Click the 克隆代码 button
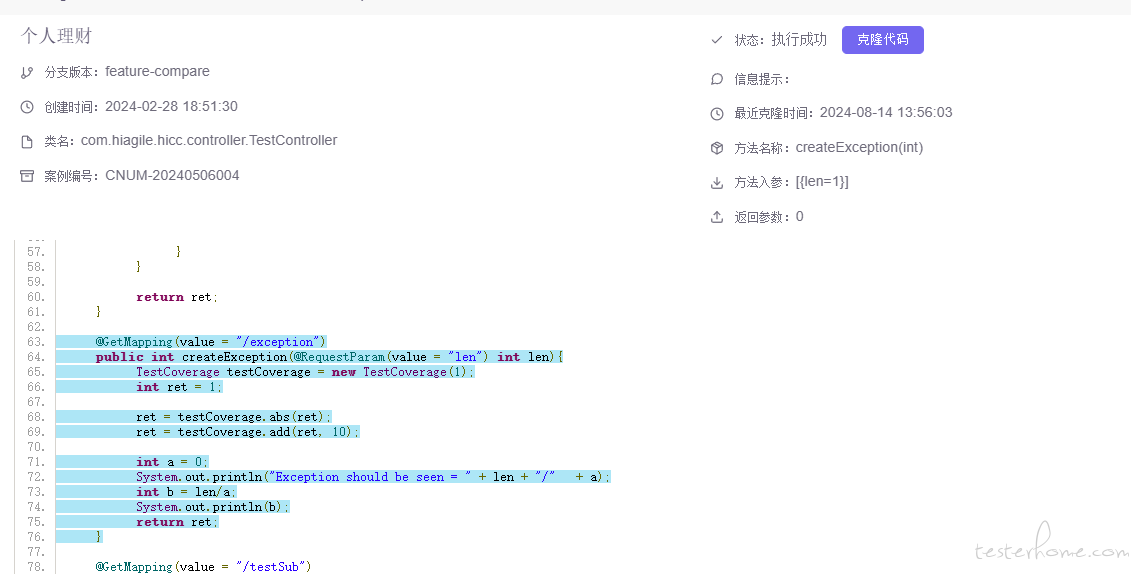This screenshot has width=1131, height=574. point(882,40)
